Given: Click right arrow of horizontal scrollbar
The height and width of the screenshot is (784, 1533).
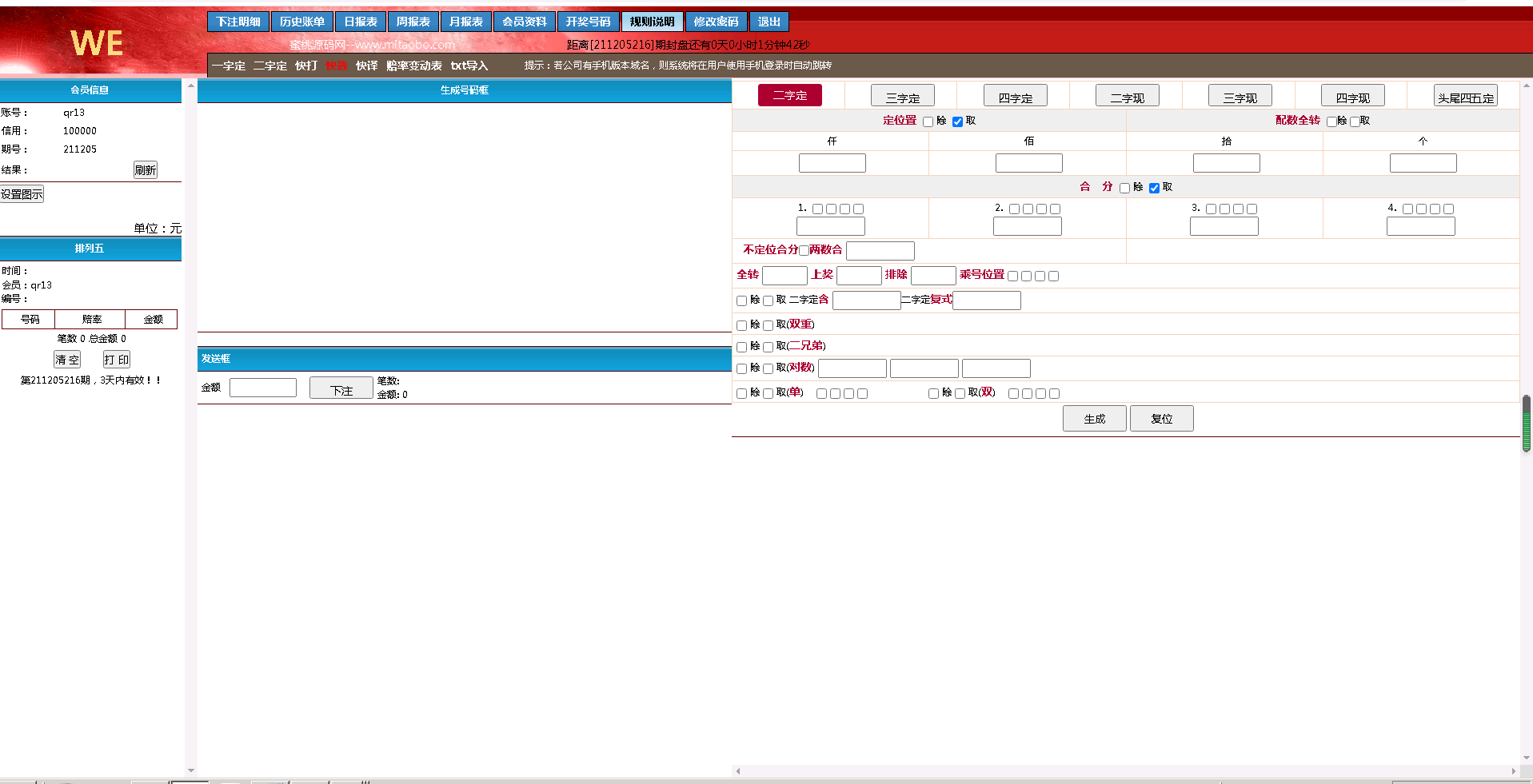Looking at the screenshot, I should [1513, 771].
